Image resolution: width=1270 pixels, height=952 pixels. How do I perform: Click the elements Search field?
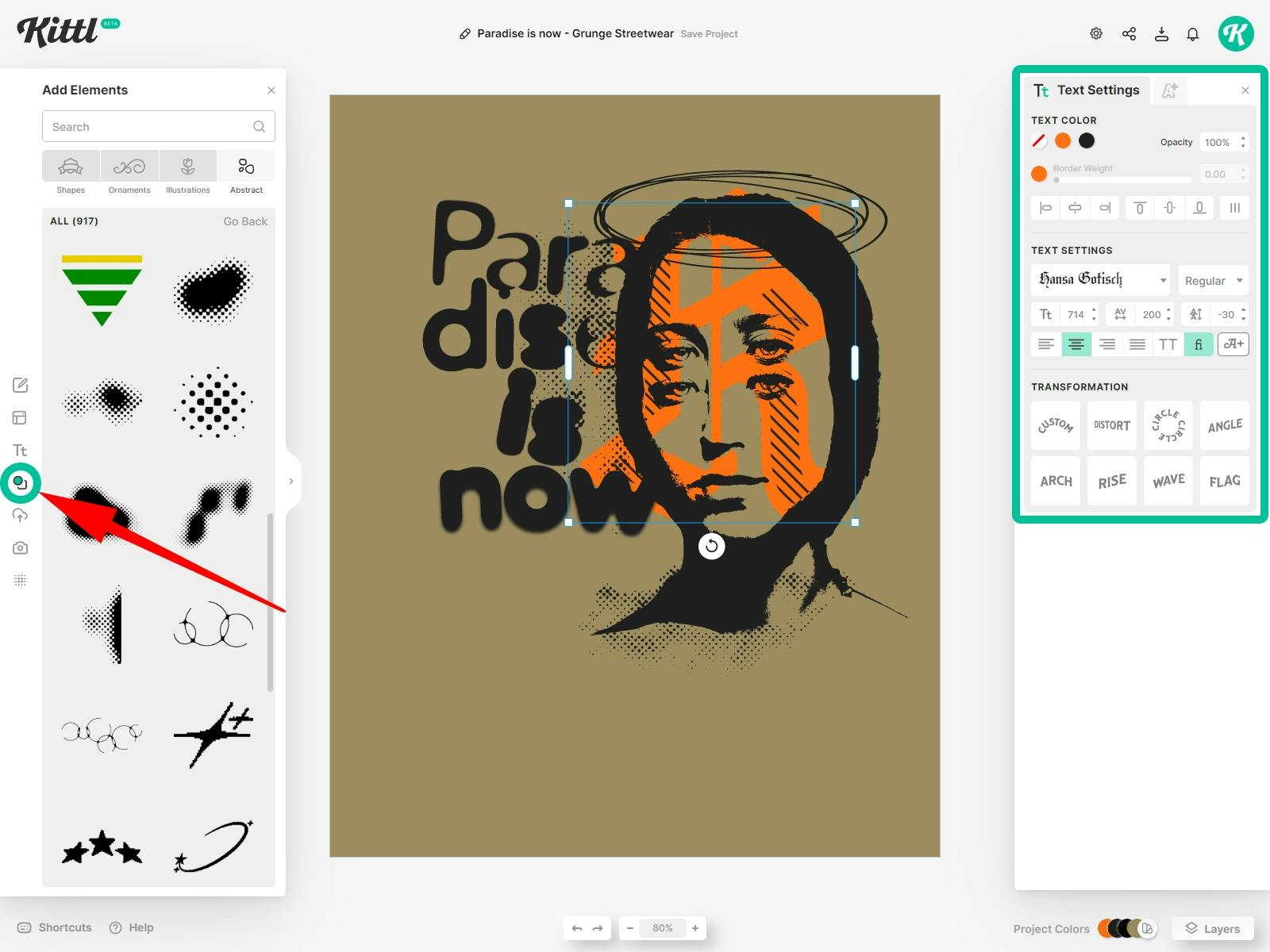click(x=151, y=127)
